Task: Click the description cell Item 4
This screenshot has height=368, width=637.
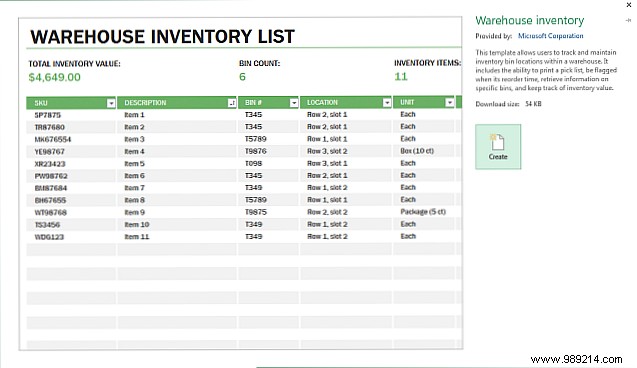Action: click(134, 152)
